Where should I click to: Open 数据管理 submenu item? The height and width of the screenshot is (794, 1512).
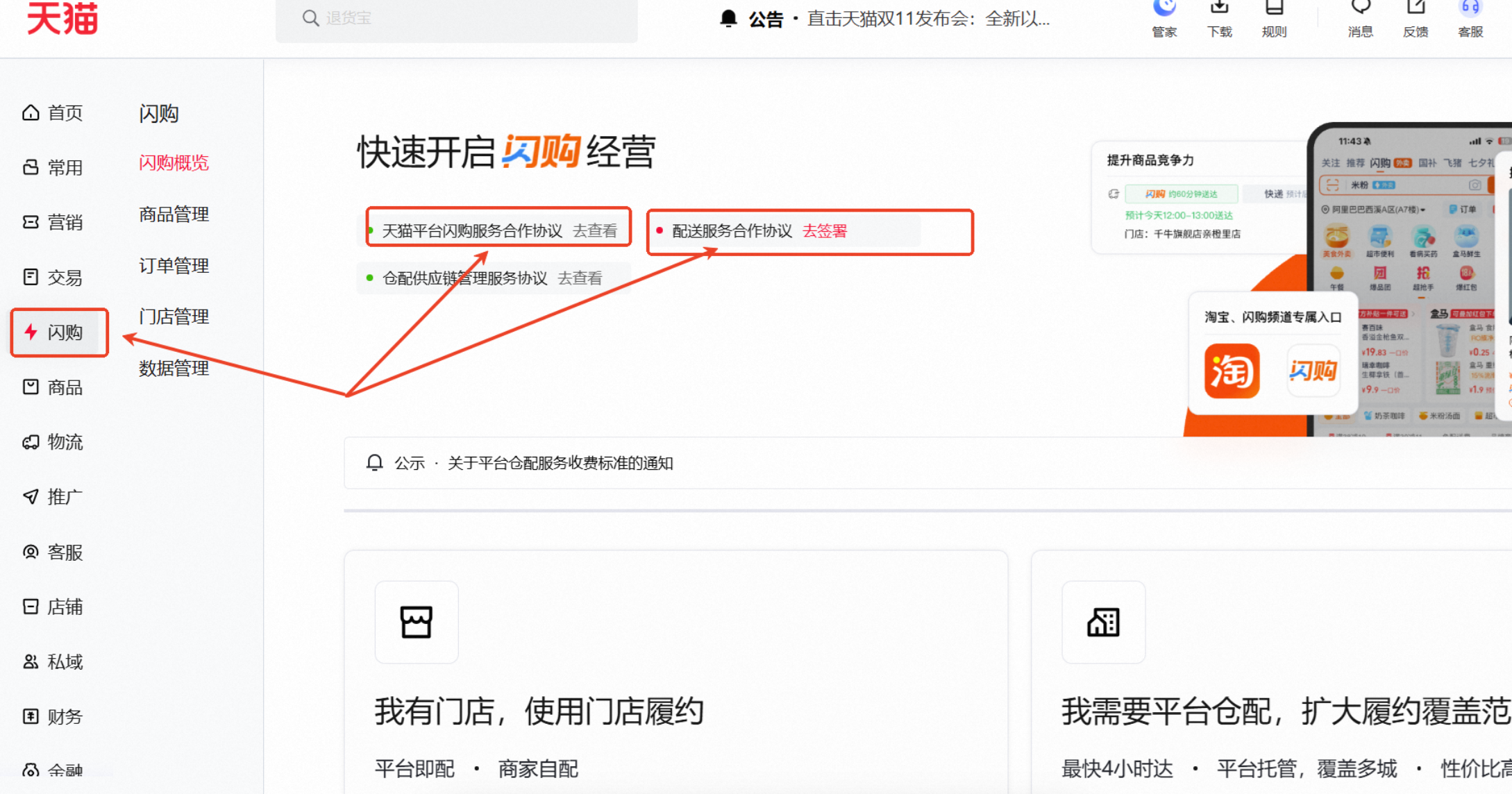click(174, 369)
